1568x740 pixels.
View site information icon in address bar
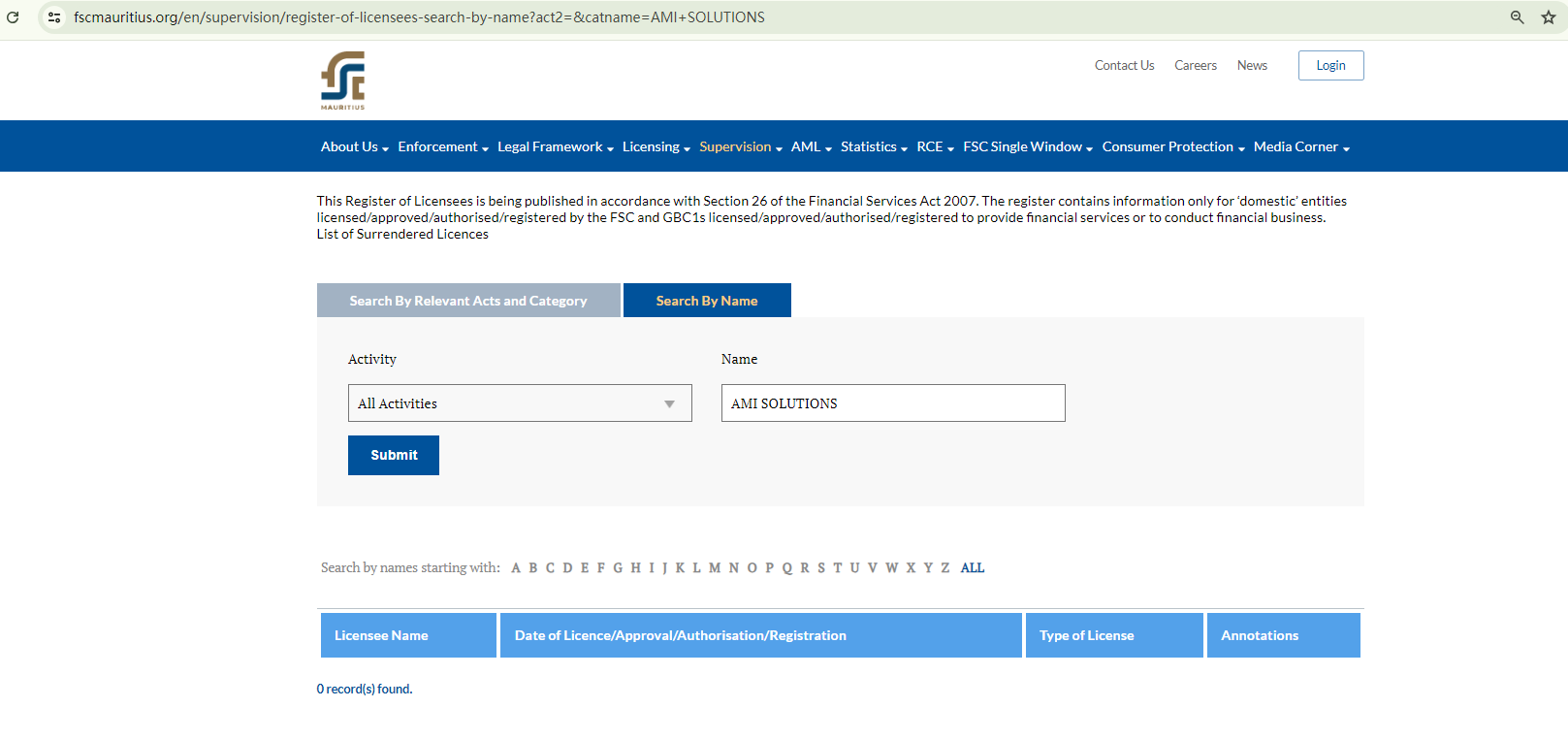(54, 17)
